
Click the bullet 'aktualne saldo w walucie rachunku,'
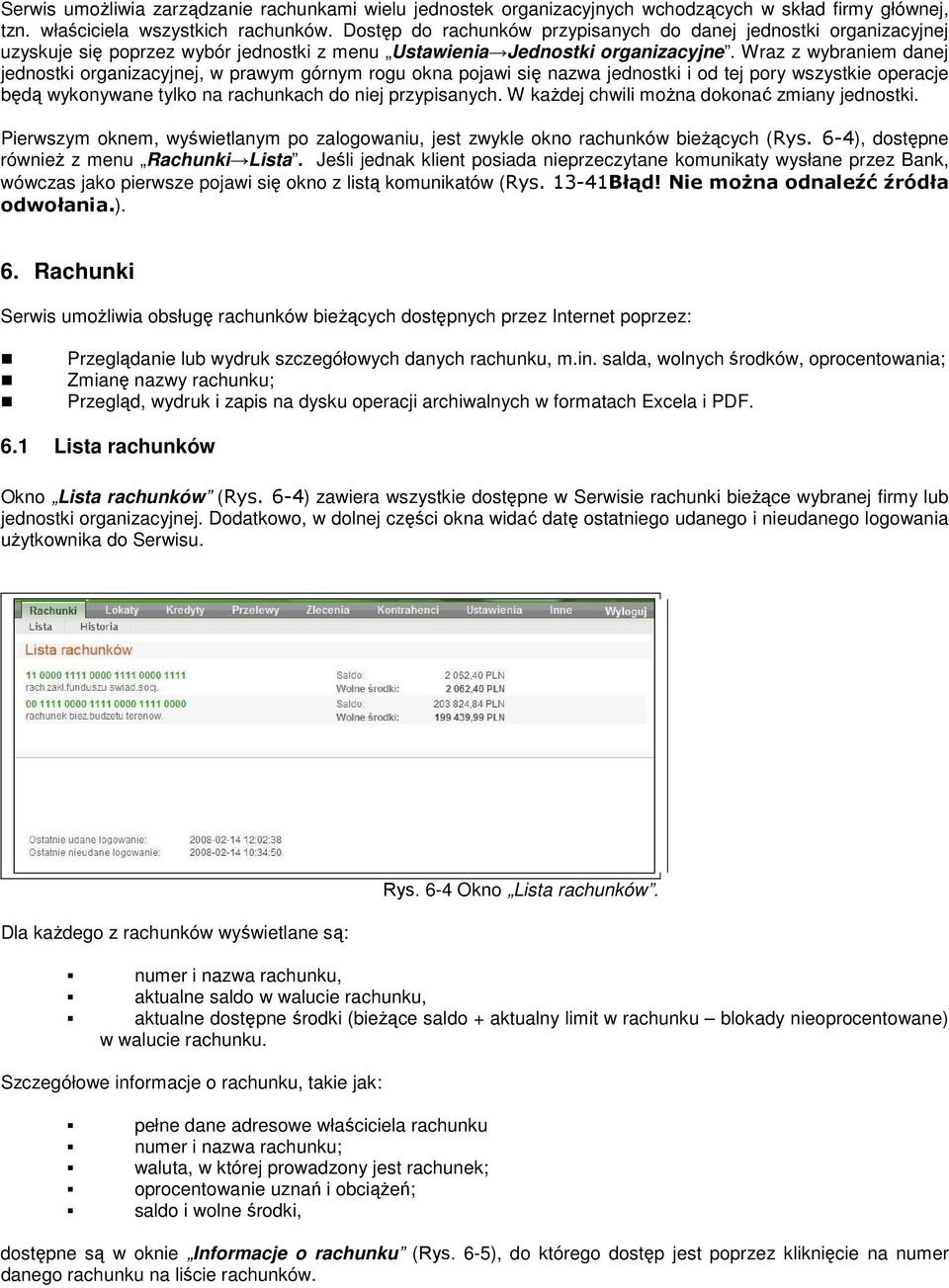281,996
